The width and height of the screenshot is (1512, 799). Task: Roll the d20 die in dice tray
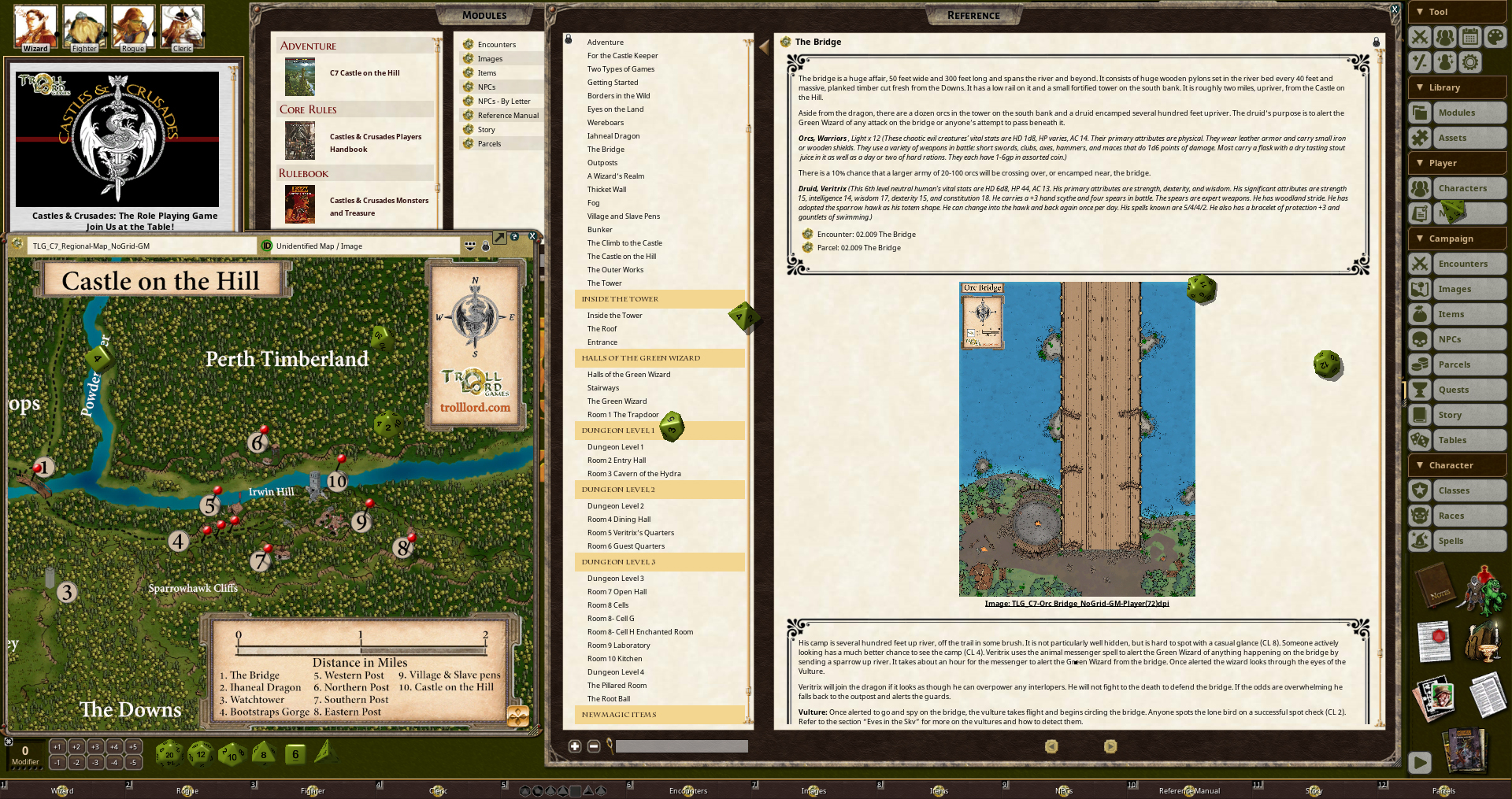pyautogui.click(x=169, y=754)
